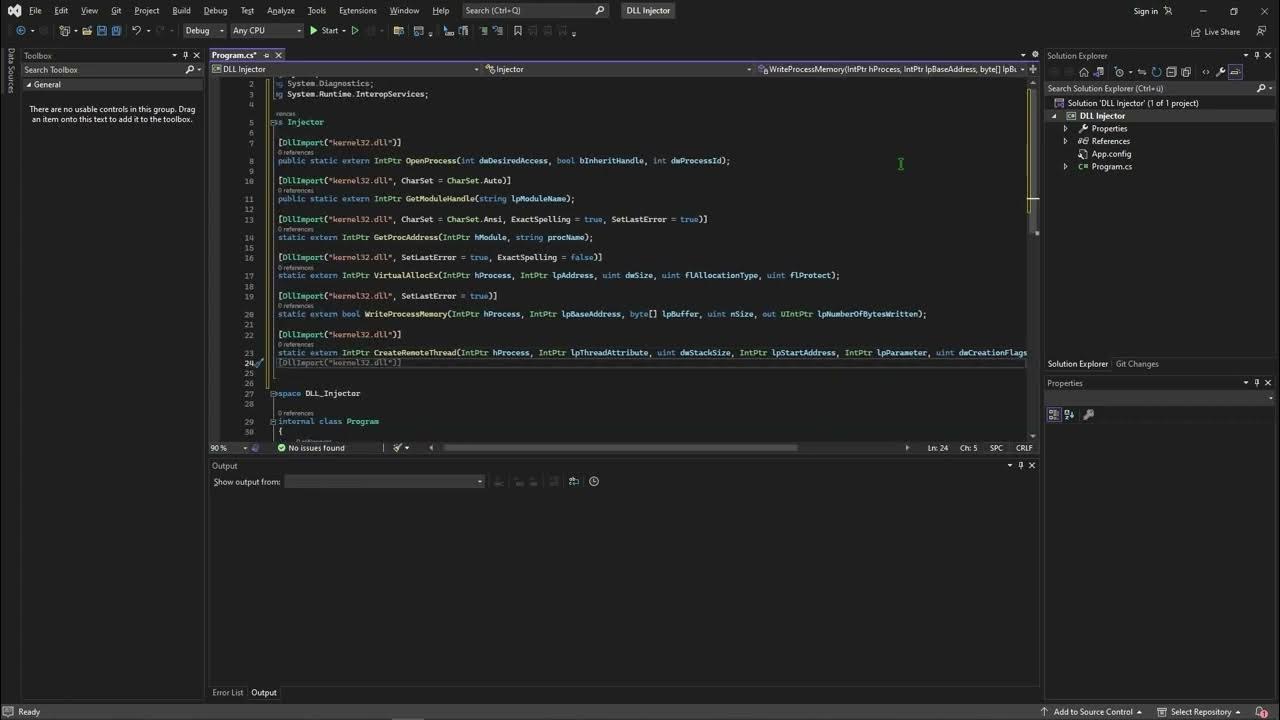
Task: Pin the Output panel
Action: click(1021, 465)
